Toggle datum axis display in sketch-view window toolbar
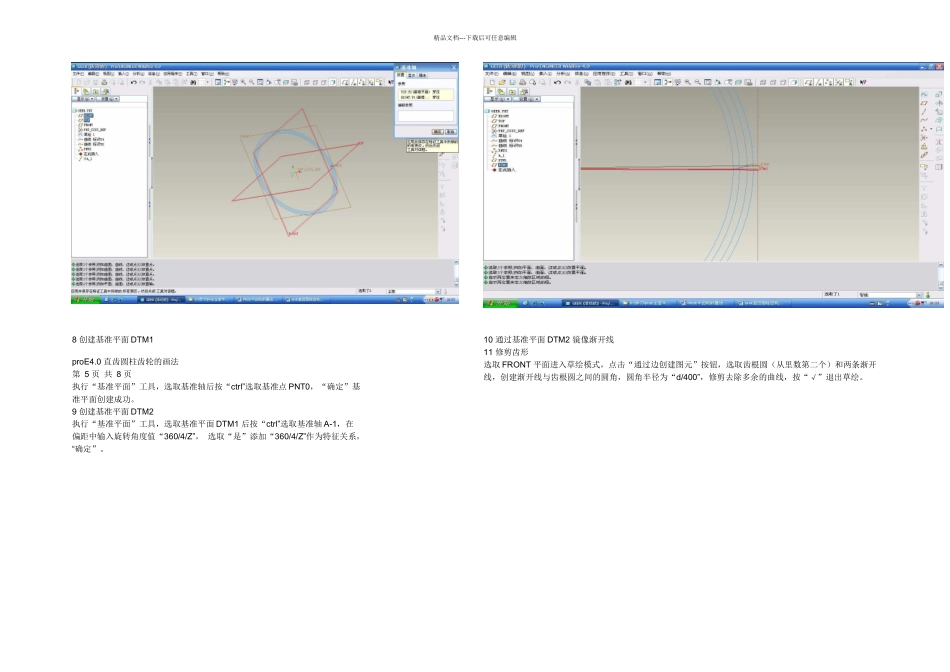 (818, 82)
